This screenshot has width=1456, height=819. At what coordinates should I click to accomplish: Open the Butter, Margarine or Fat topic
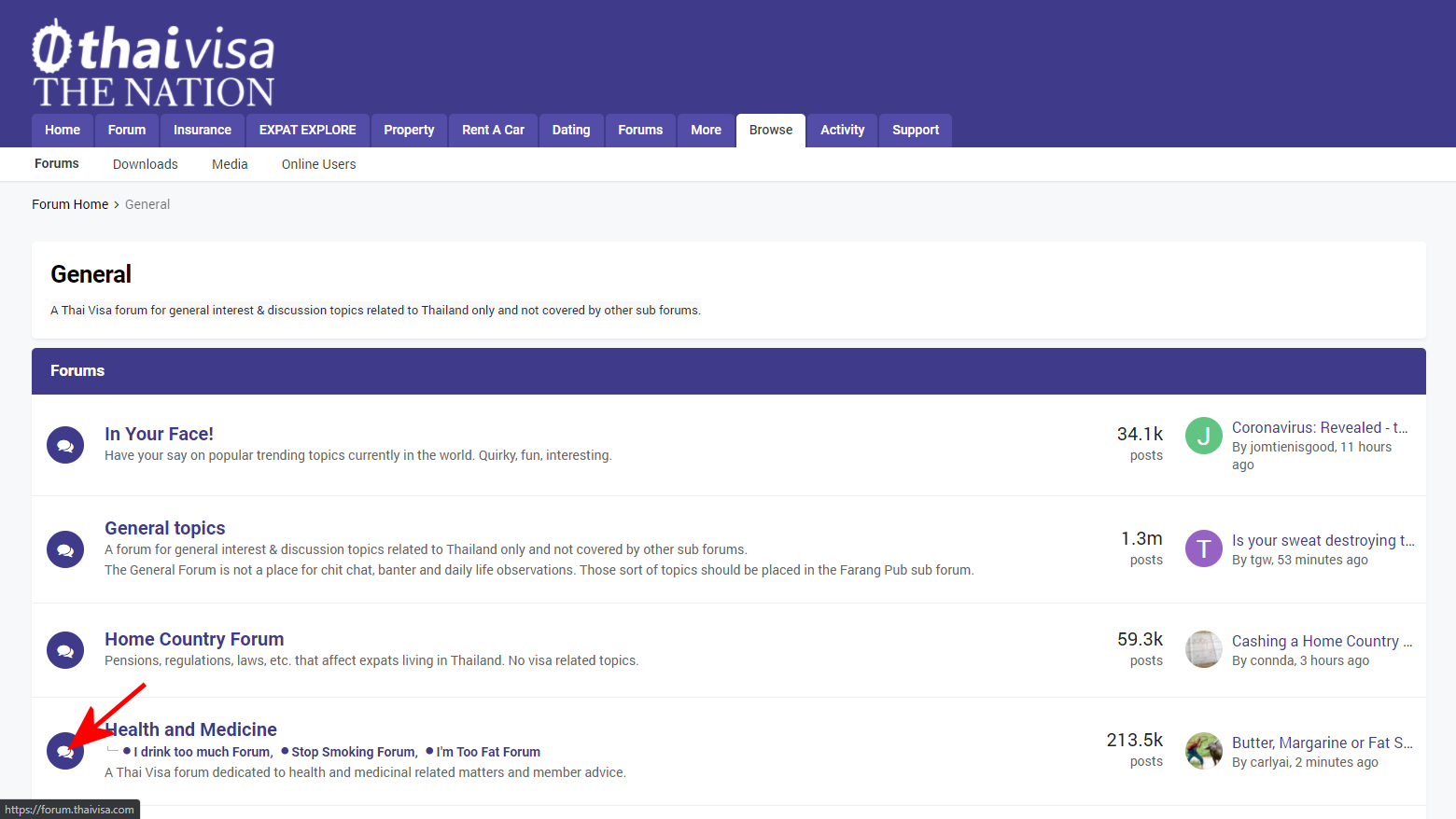coord(1323,743)
